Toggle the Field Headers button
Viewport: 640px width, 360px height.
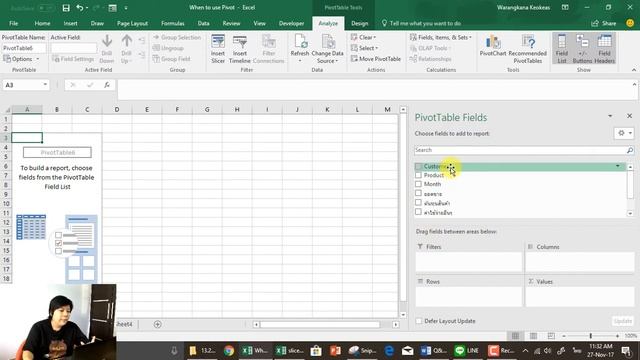point(604,49)
